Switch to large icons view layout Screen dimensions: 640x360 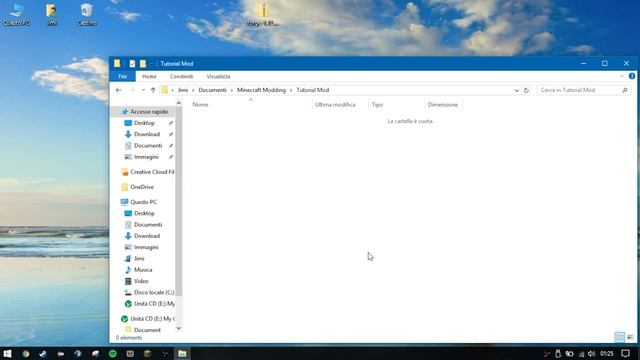click(x=630, y=337)
